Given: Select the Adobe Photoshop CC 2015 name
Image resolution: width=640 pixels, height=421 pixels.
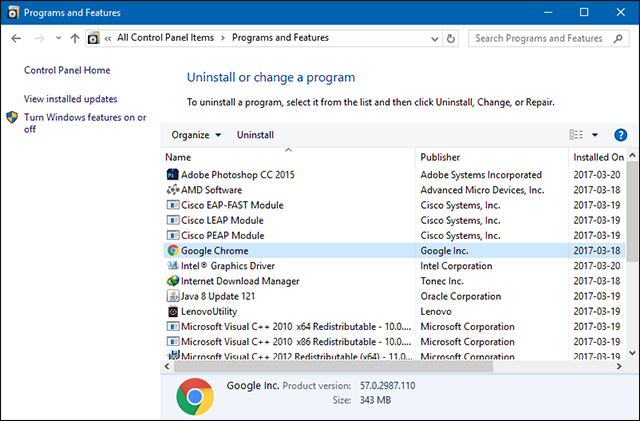Looking at the screenshot, I should pyautogui.click(x=238, y=175).
